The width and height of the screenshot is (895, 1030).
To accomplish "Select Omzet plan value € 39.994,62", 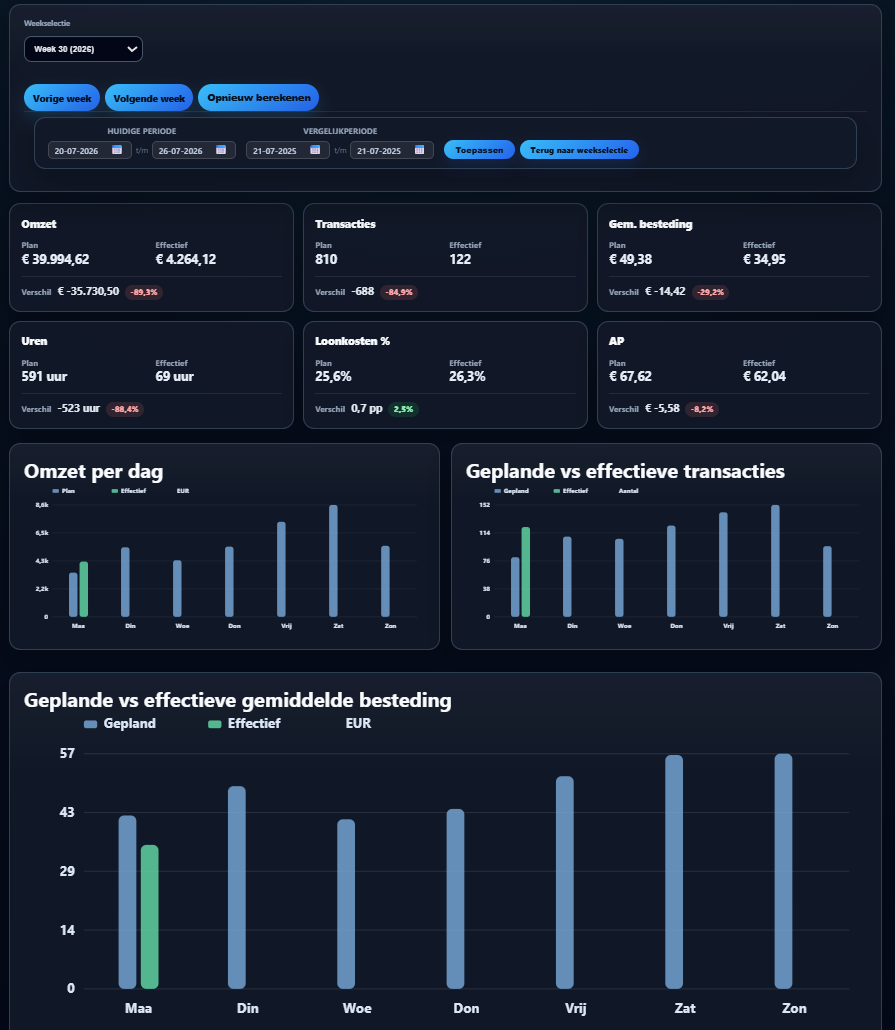I will (x=55, y=259).
